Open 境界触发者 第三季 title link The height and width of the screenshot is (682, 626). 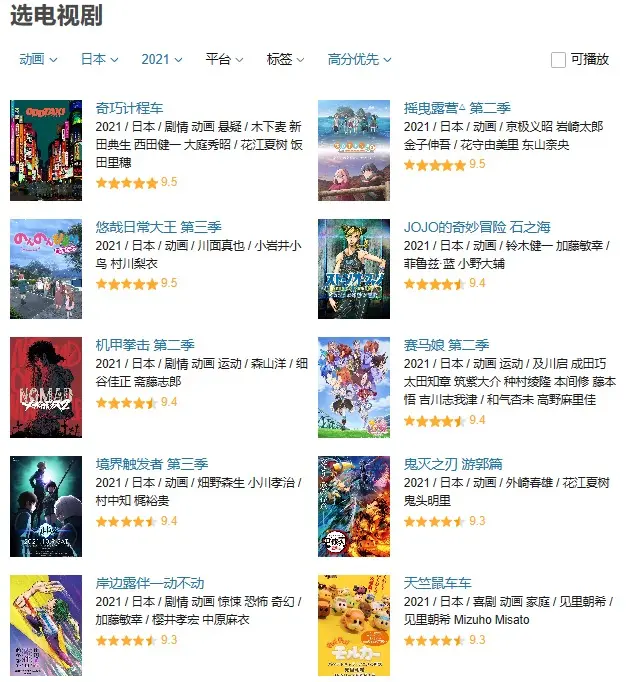click(152, 464)
